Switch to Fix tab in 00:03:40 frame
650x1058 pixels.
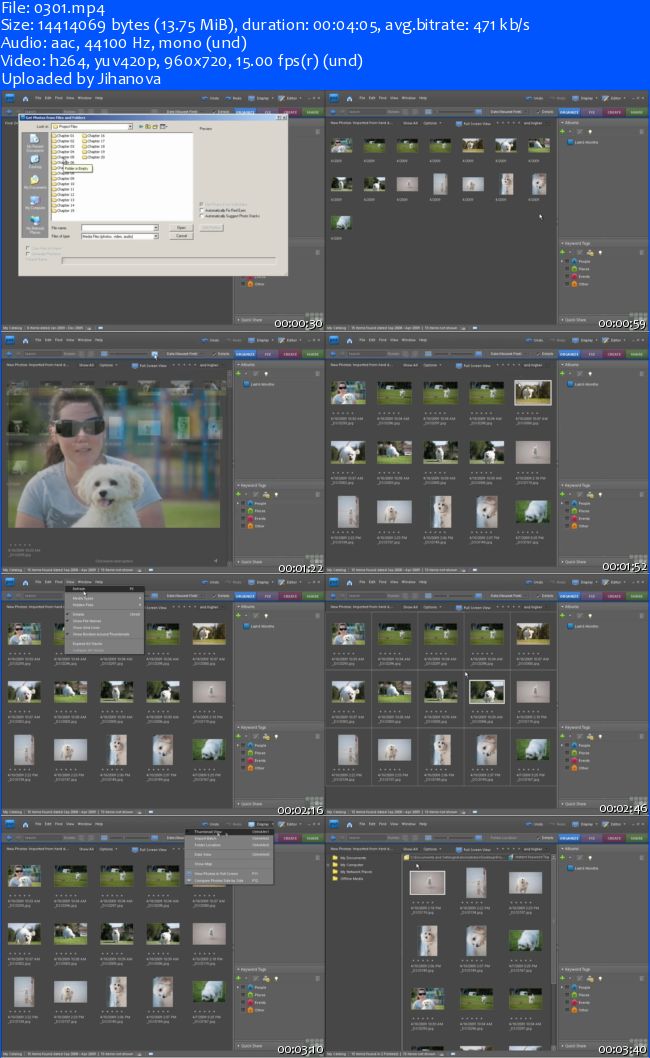(x=592, y=838)
